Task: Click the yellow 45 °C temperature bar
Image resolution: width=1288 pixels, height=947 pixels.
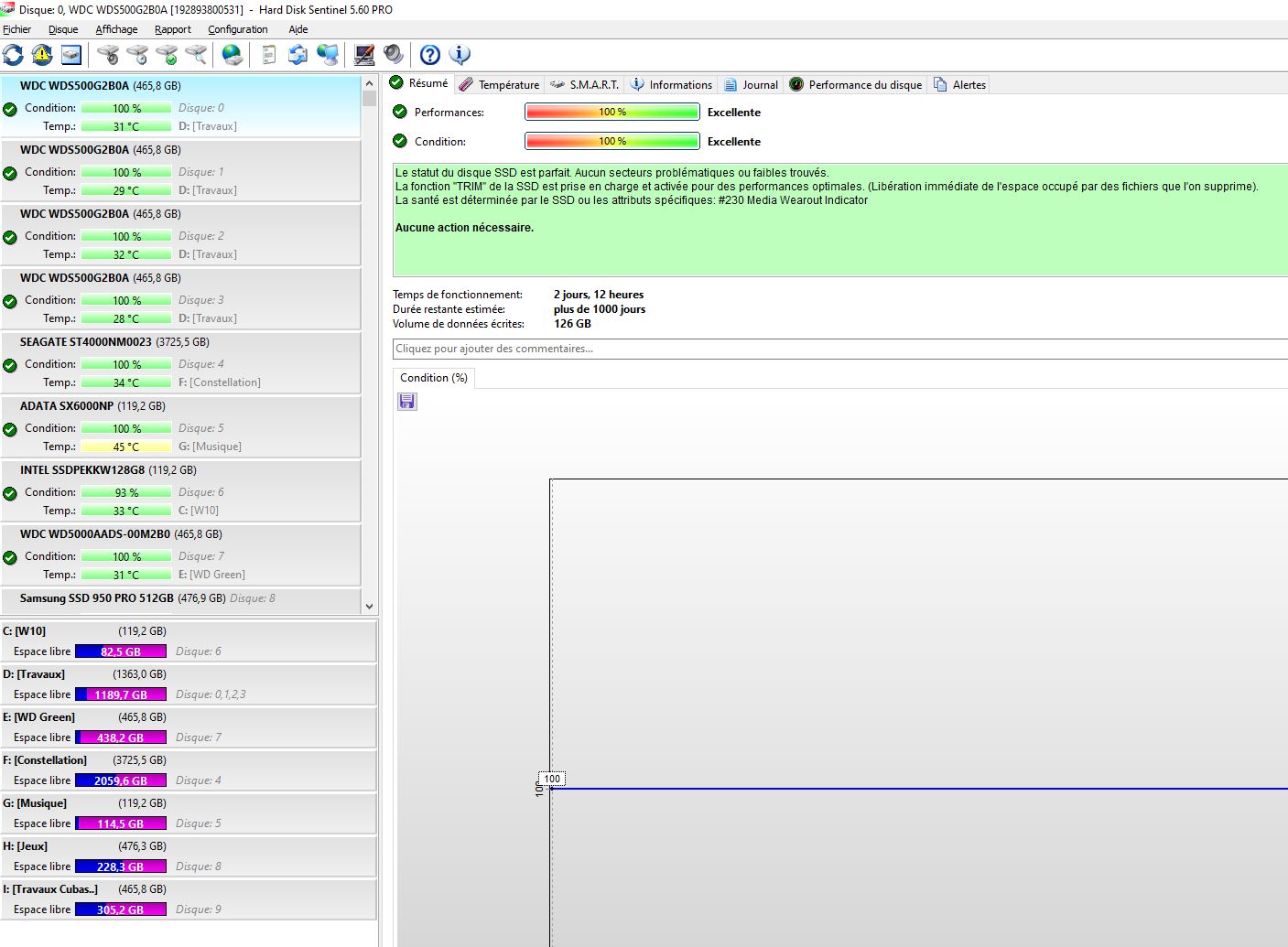Action: pos(126,447)
